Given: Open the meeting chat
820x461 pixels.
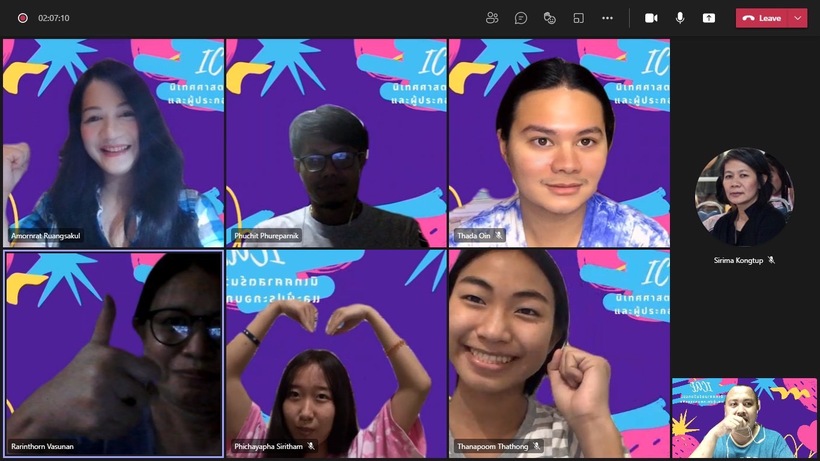Looking at the screenshot, I should pos(521,18).
